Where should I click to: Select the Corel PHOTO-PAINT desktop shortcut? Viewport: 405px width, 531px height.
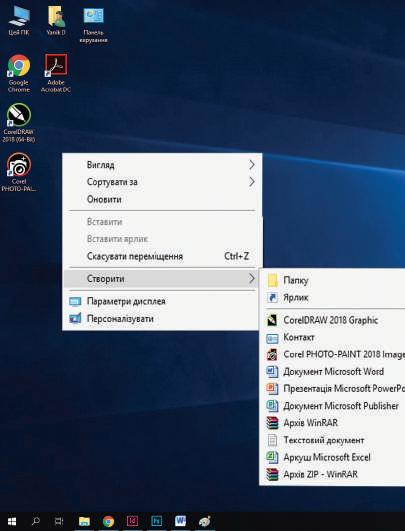pos(19,172)
